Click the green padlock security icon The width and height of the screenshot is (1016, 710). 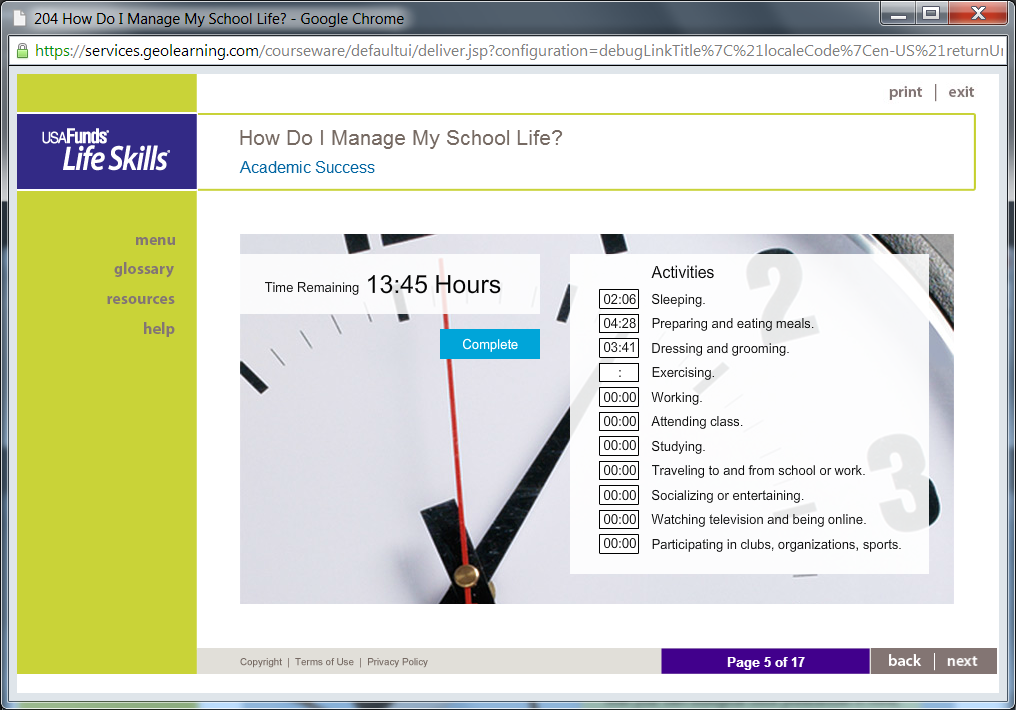click(22, 51)
